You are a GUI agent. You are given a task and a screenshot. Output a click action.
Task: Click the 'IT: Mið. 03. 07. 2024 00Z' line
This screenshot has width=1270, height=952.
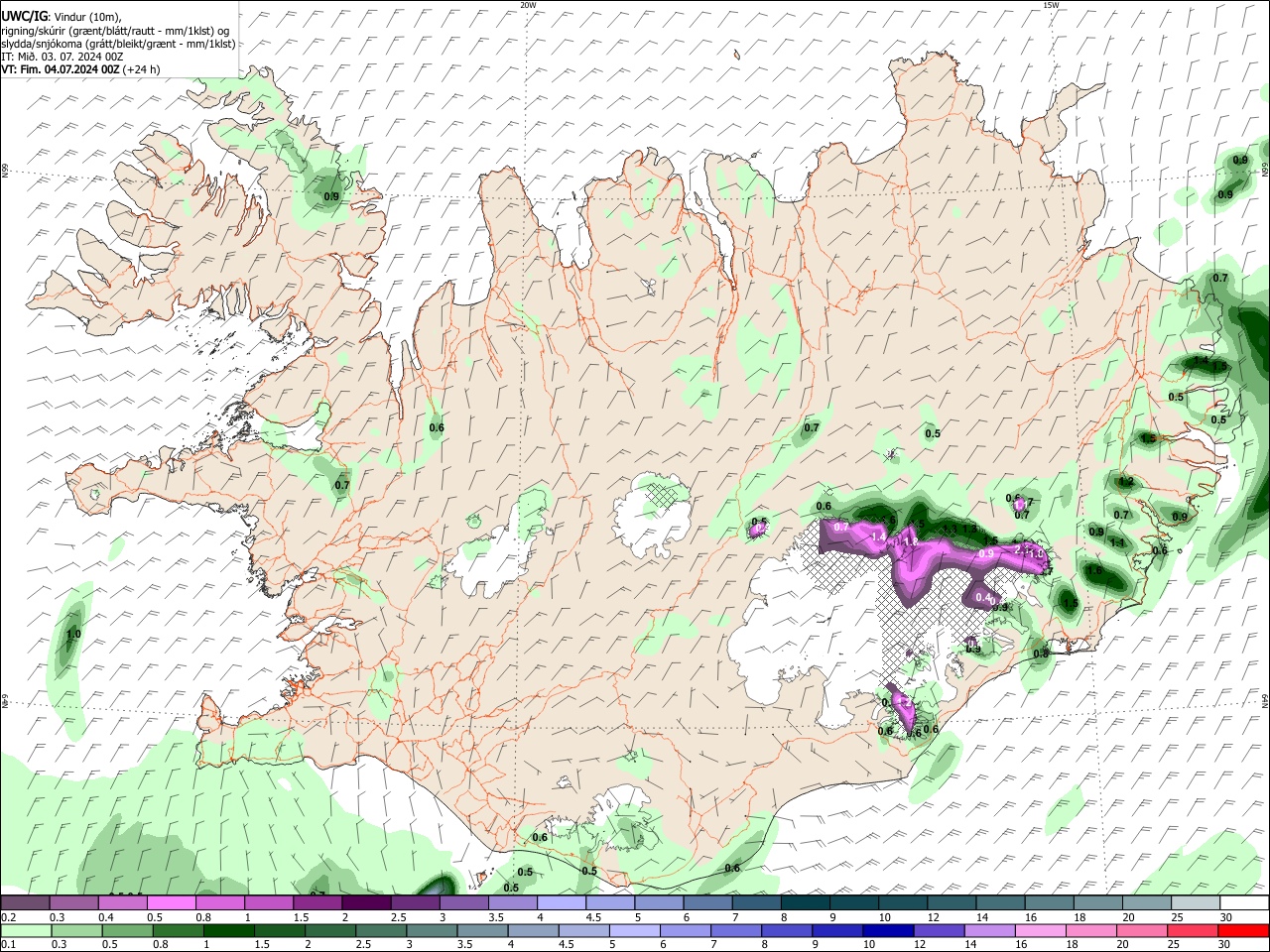click(x=62, y=57)
